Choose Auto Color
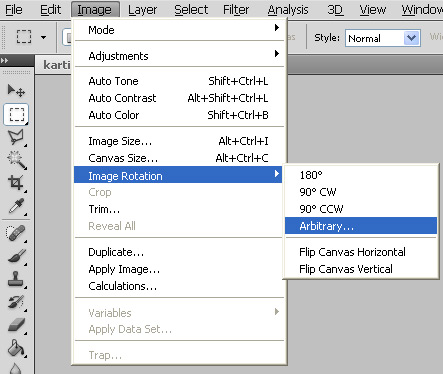Viewport: 443px width, 374px height. [x=178, y=115]
